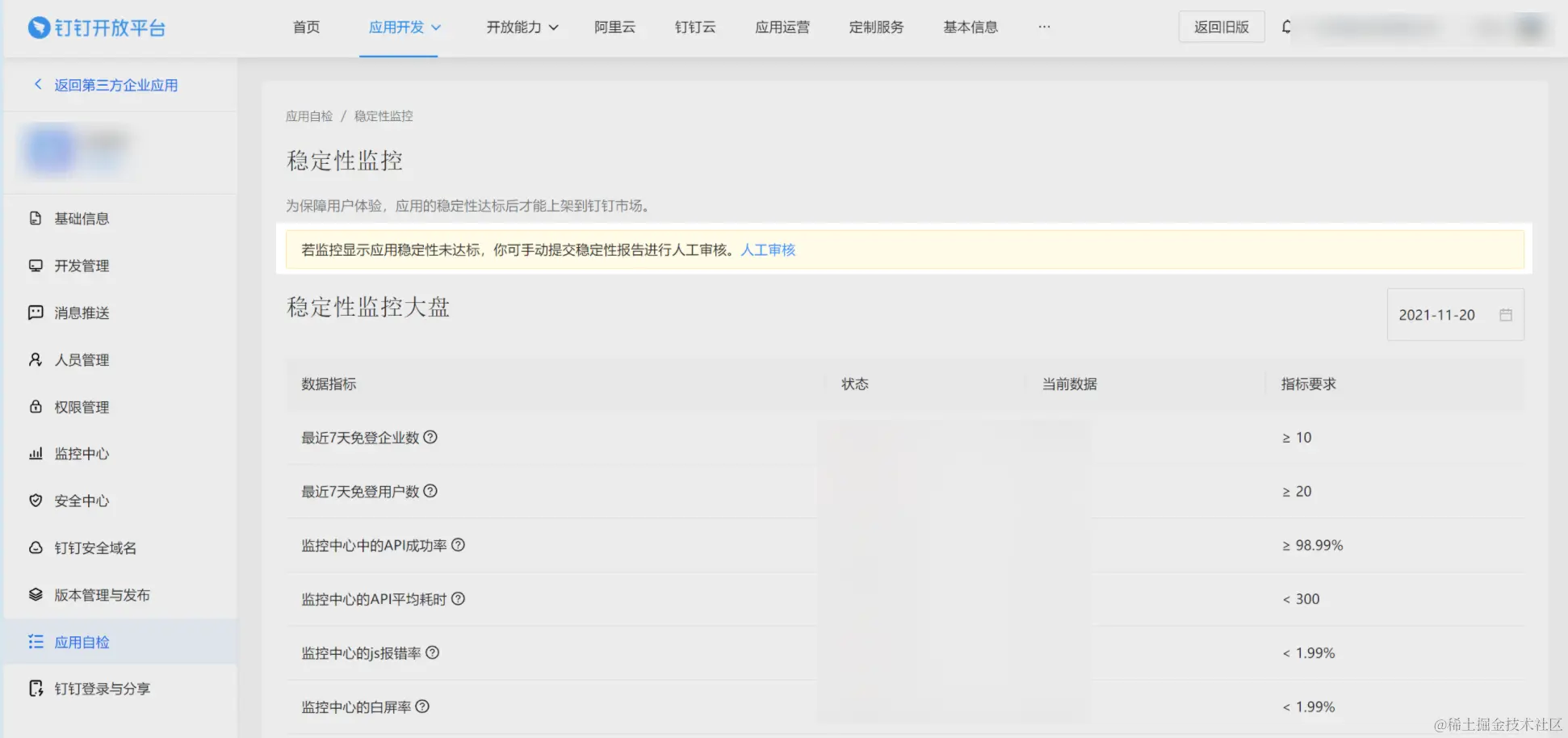Show help for 最近7天免登企业数

pos(430,437)
